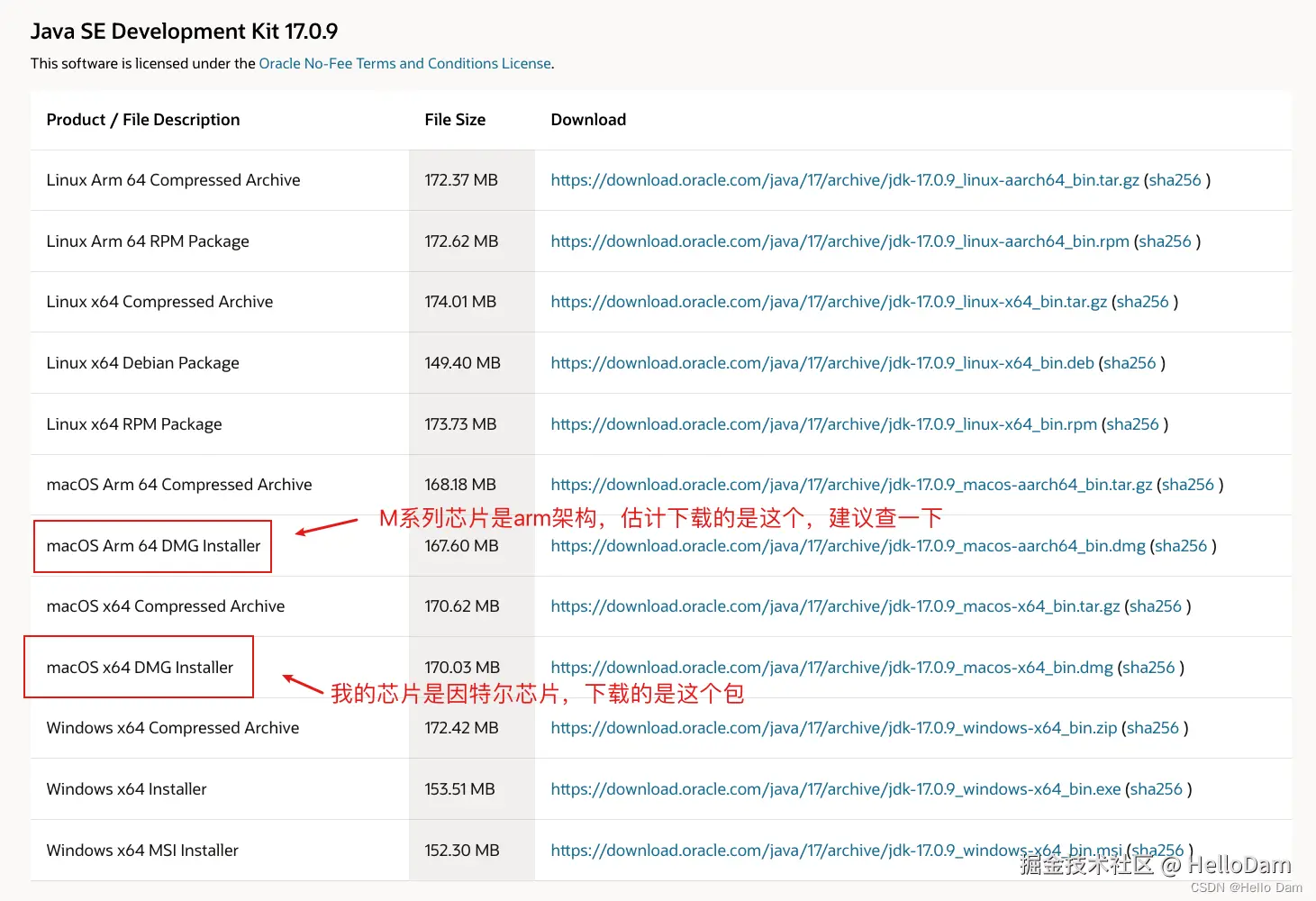
Task: Download the windows-x64_bin.zip archive link
Action: tap(834, 728)
